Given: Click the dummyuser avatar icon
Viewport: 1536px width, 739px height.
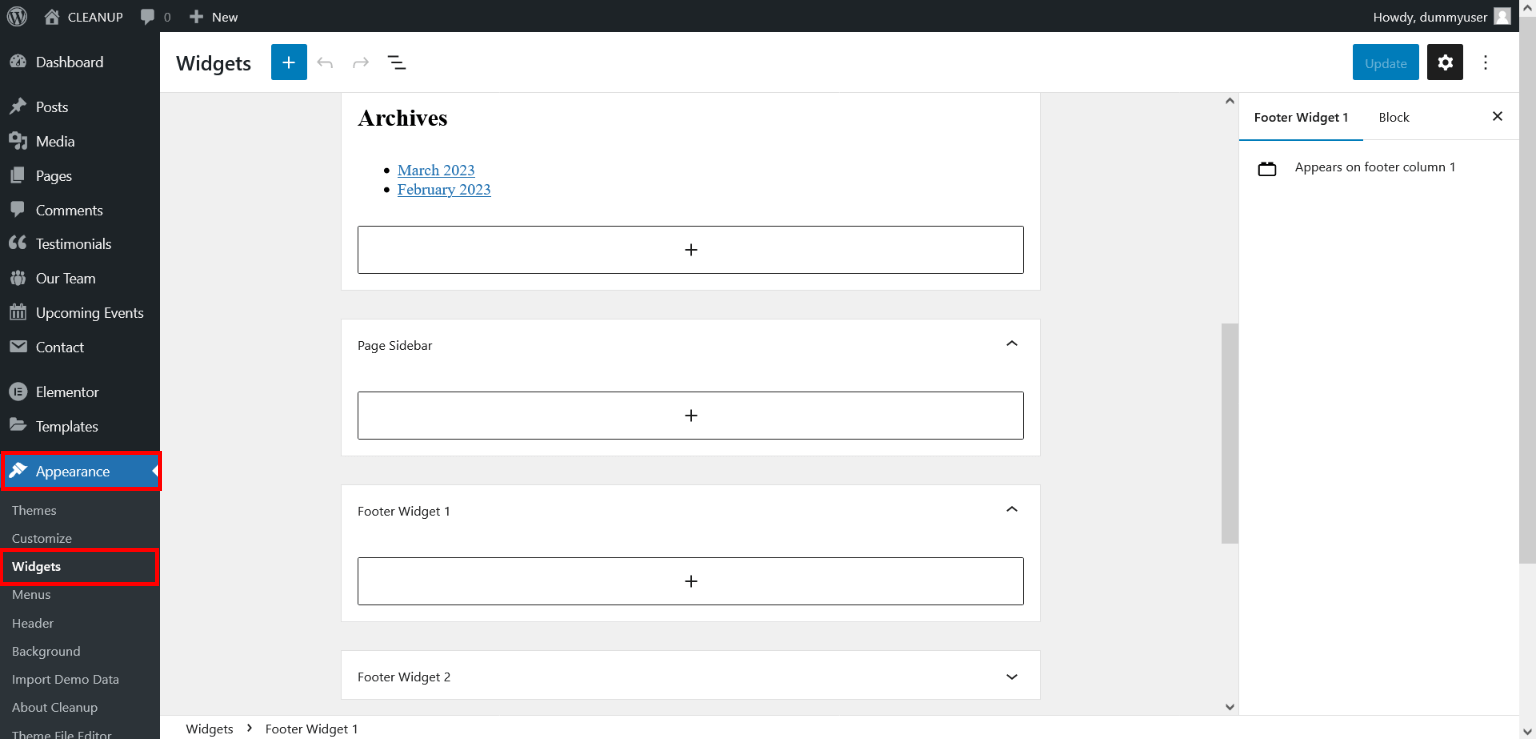Looking at the screenshot, I should [1502, 16].
